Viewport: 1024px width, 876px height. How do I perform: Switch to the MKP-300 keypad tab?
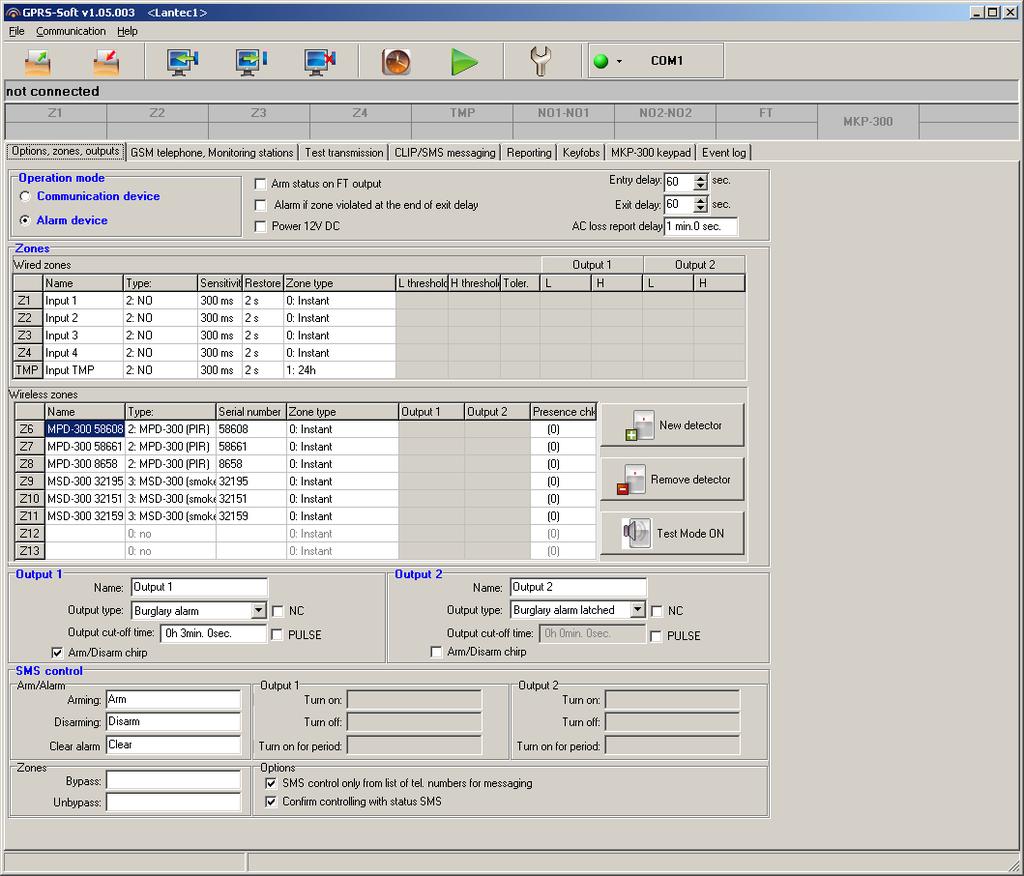click(650, 153)
